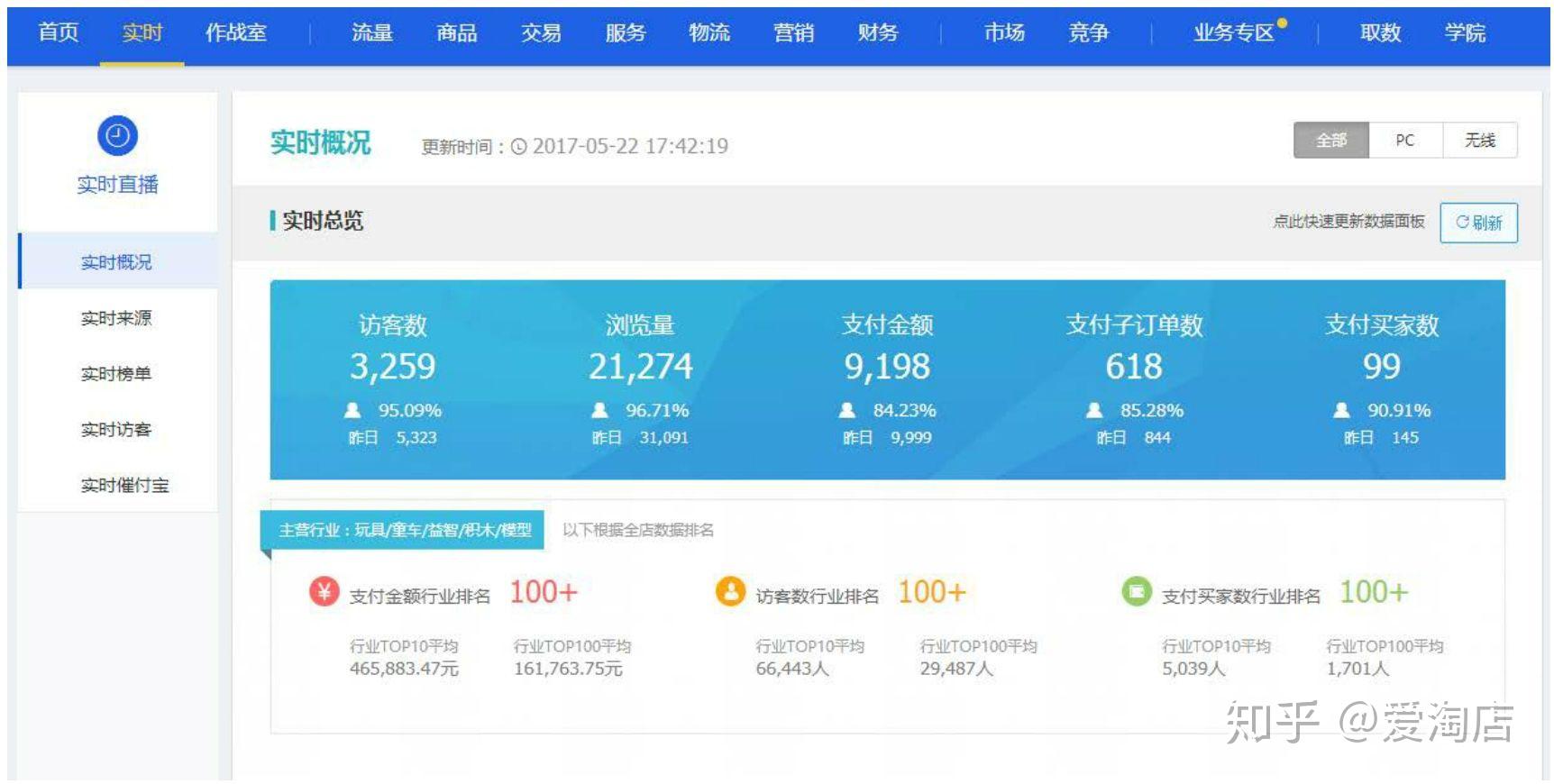Switch the filter to PC
This screenshot has width=1554, height=784.
[x=1405, y=141]
